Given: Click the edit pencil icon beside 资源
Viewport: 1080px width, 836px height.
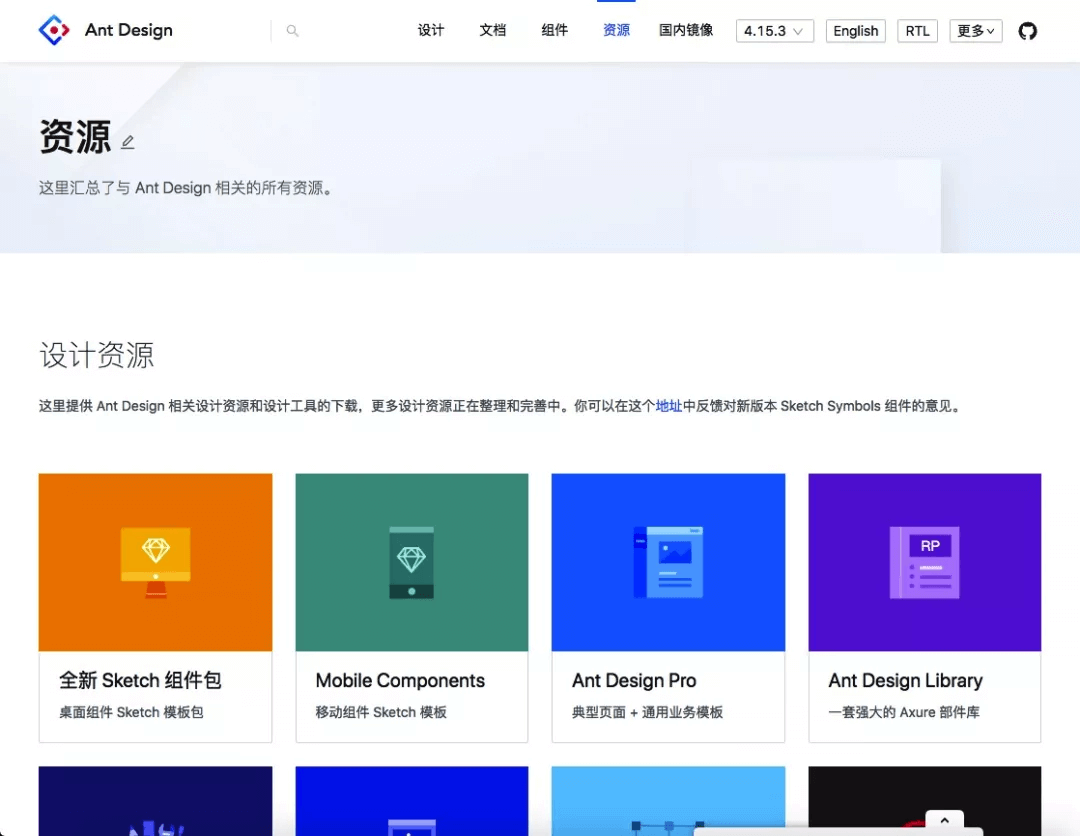Looking at the screenshot, I should (128, 142).
